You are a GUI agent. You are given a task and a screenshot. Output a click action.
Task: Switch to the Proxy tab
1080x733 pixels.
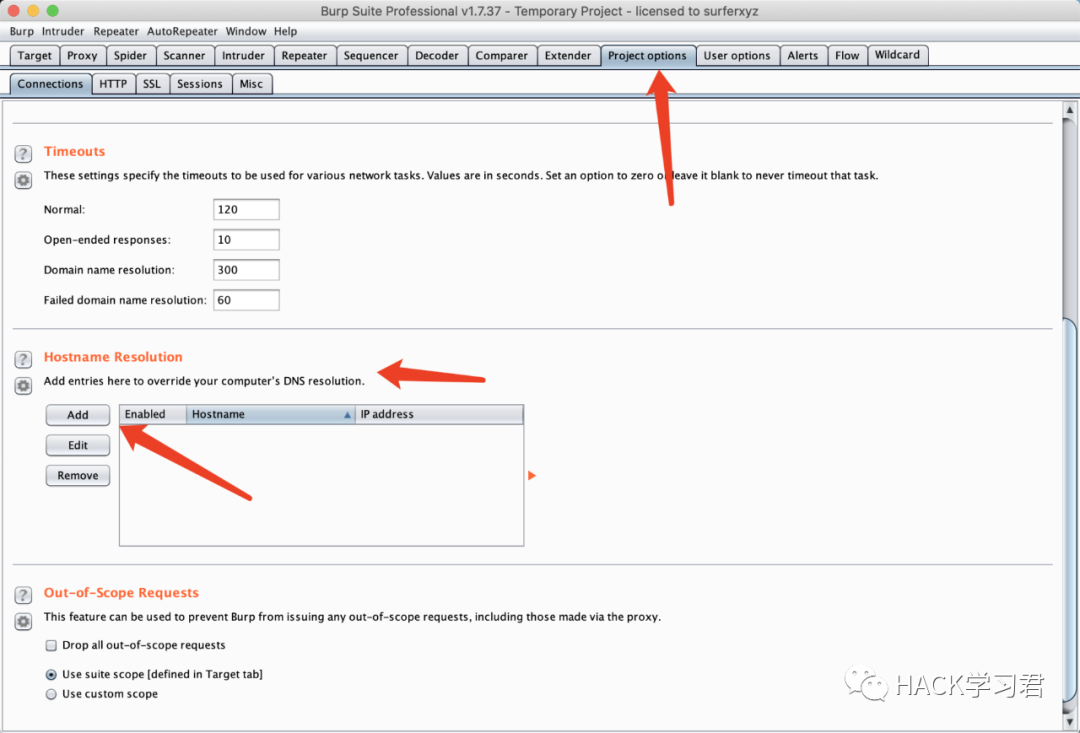(x=82, y=56)
